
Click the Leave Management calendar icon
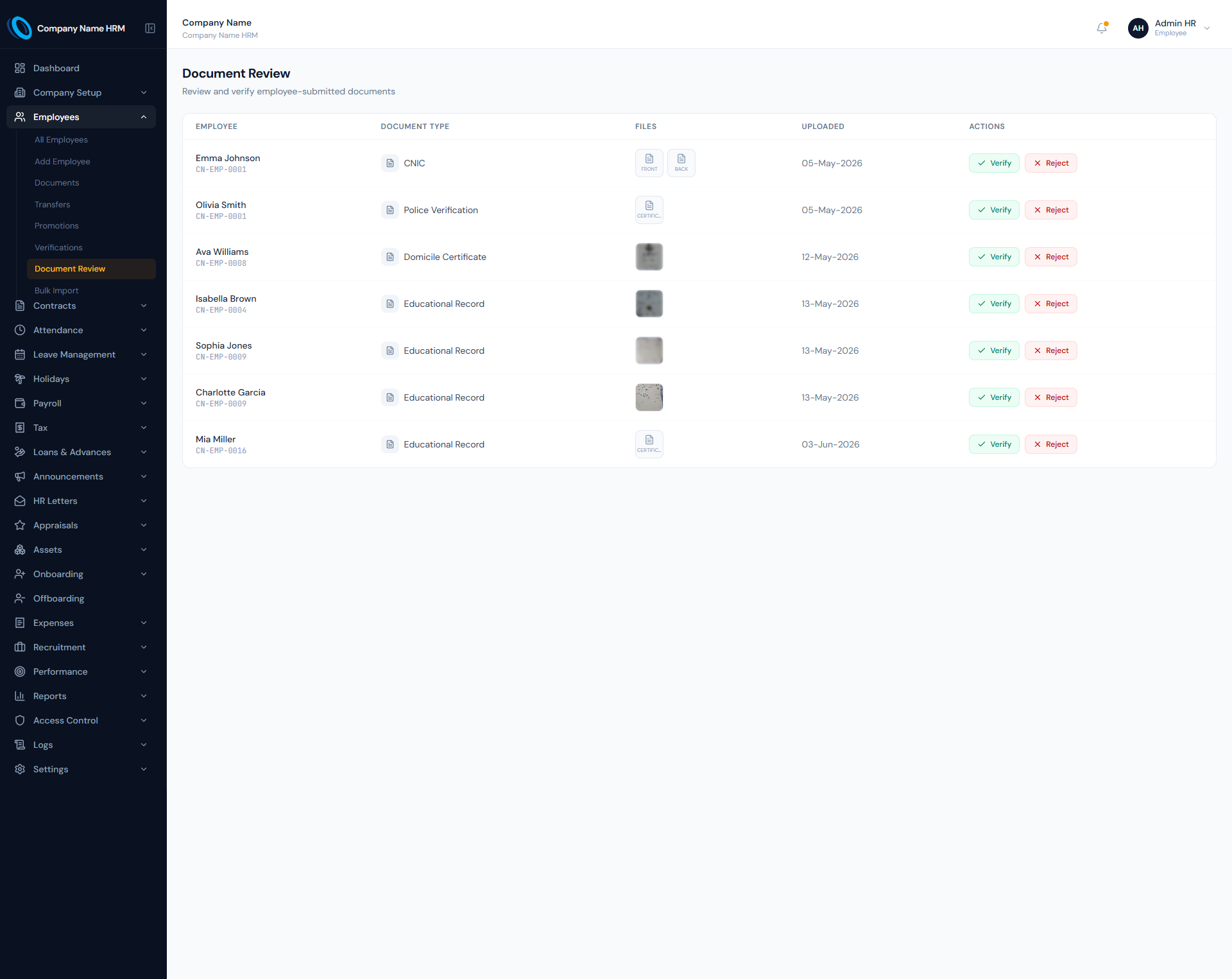20,354
